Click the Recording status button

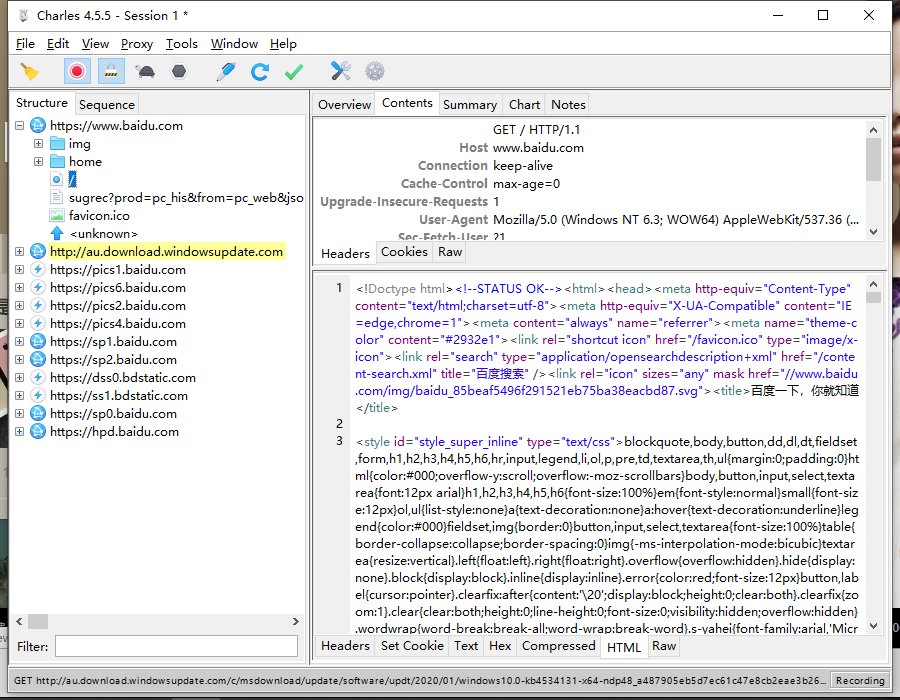[x=860, y=680]
